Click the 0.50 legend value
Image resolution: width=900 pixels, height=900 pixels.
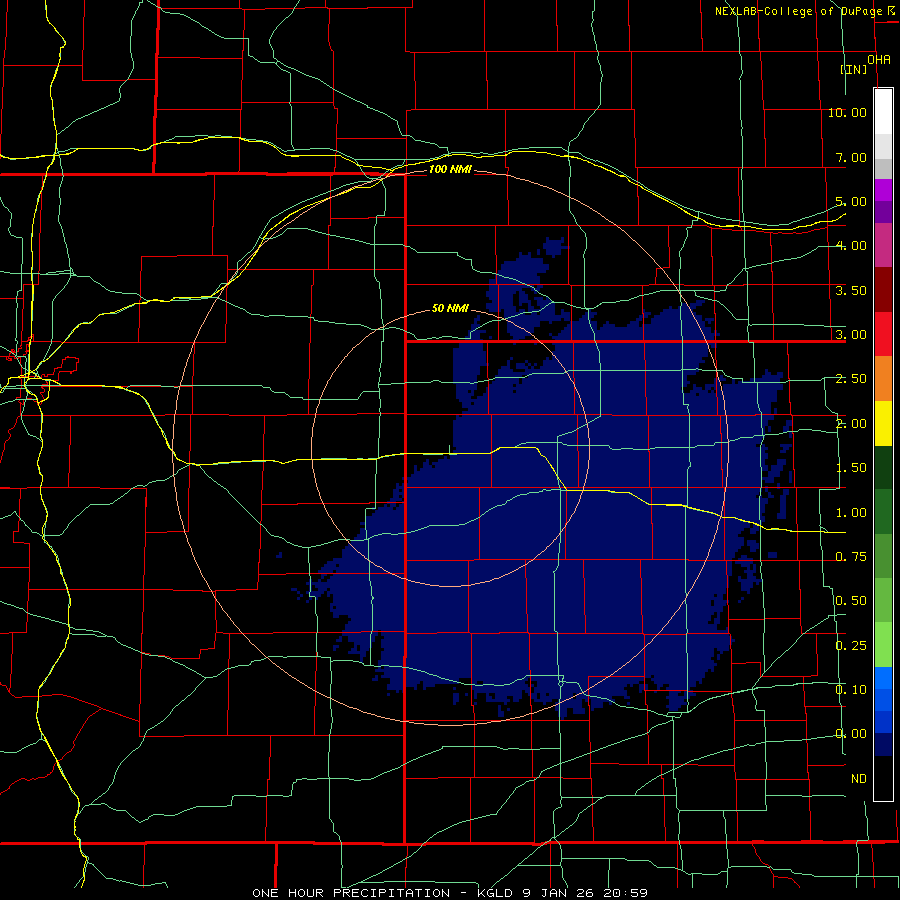point(851,600)
